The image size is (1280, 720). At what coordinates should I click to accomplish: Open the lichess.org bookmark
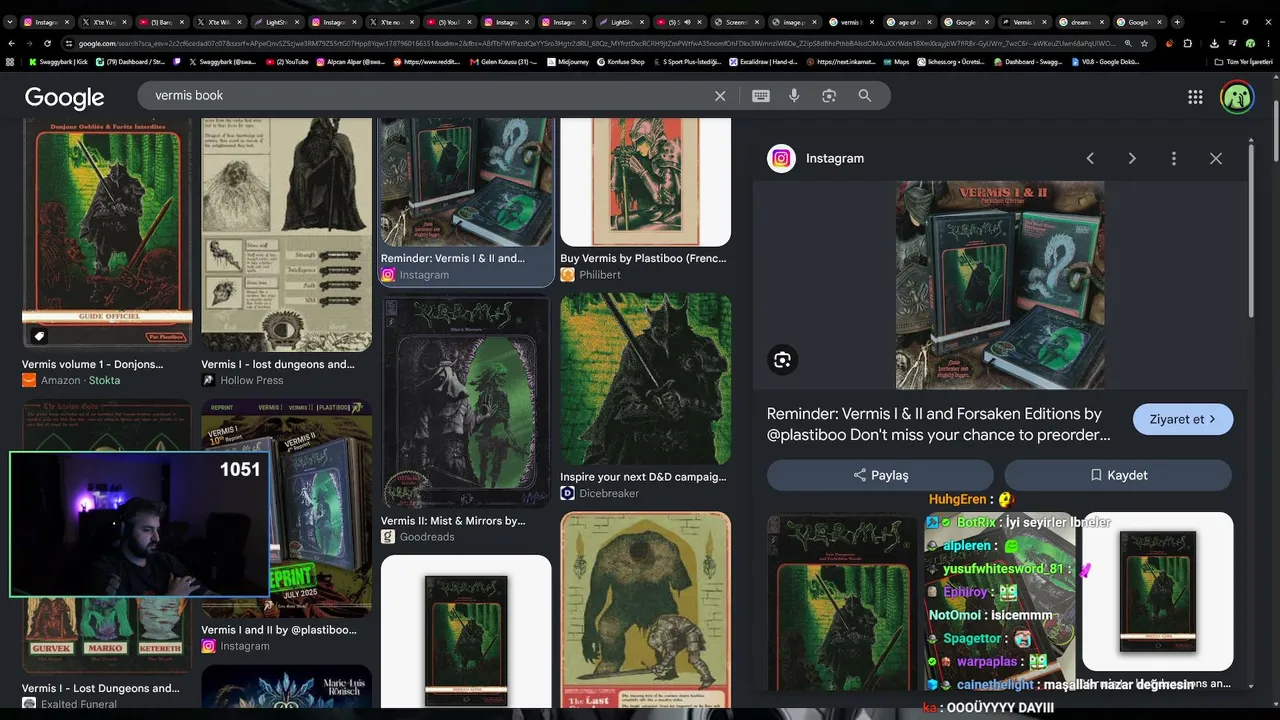[x=949, y=62]
